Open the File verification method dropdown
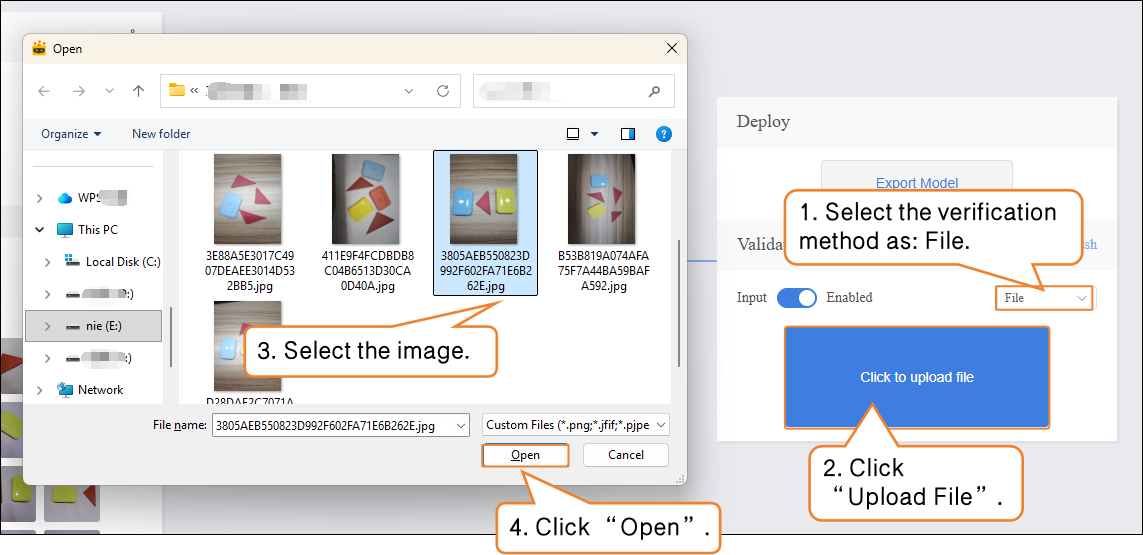 pyautogui.click(x=1043, y=298)
